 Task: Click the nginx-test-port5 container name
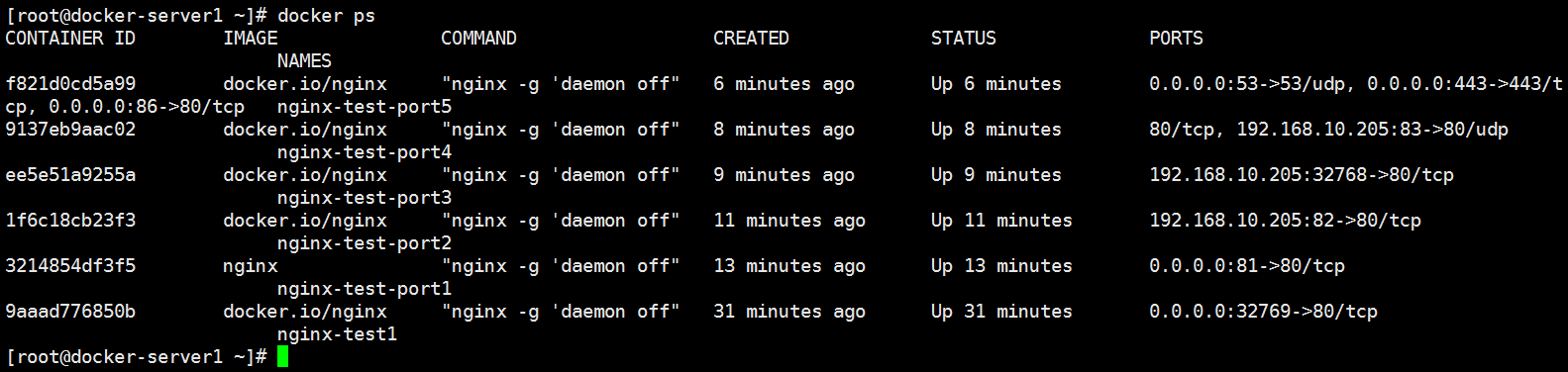click(365, 107)
